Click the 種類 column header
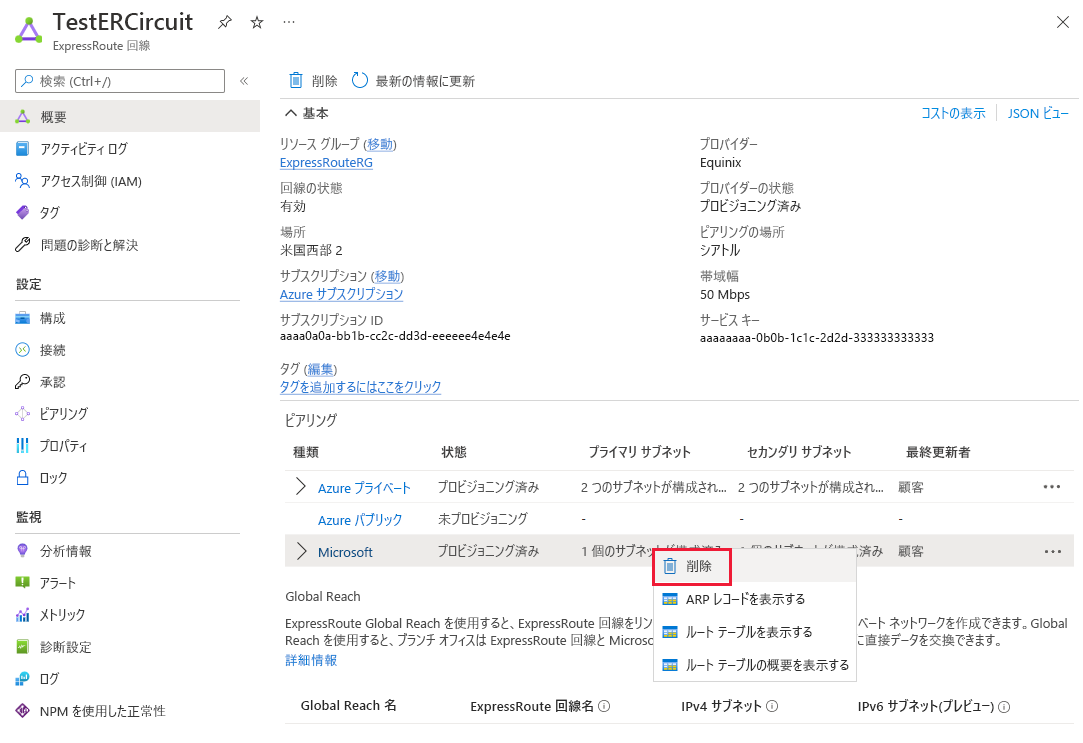Screen dimensions: 1083x743 tap(306, 452)
